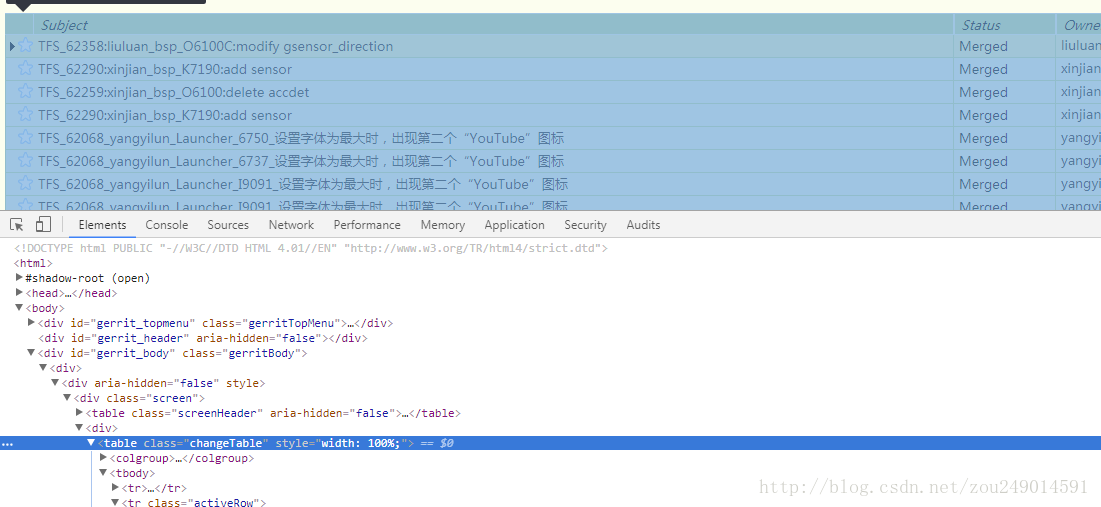The image size is (1101, 507).
Task: Switch to the Console tab
Action: click(166, 225)
